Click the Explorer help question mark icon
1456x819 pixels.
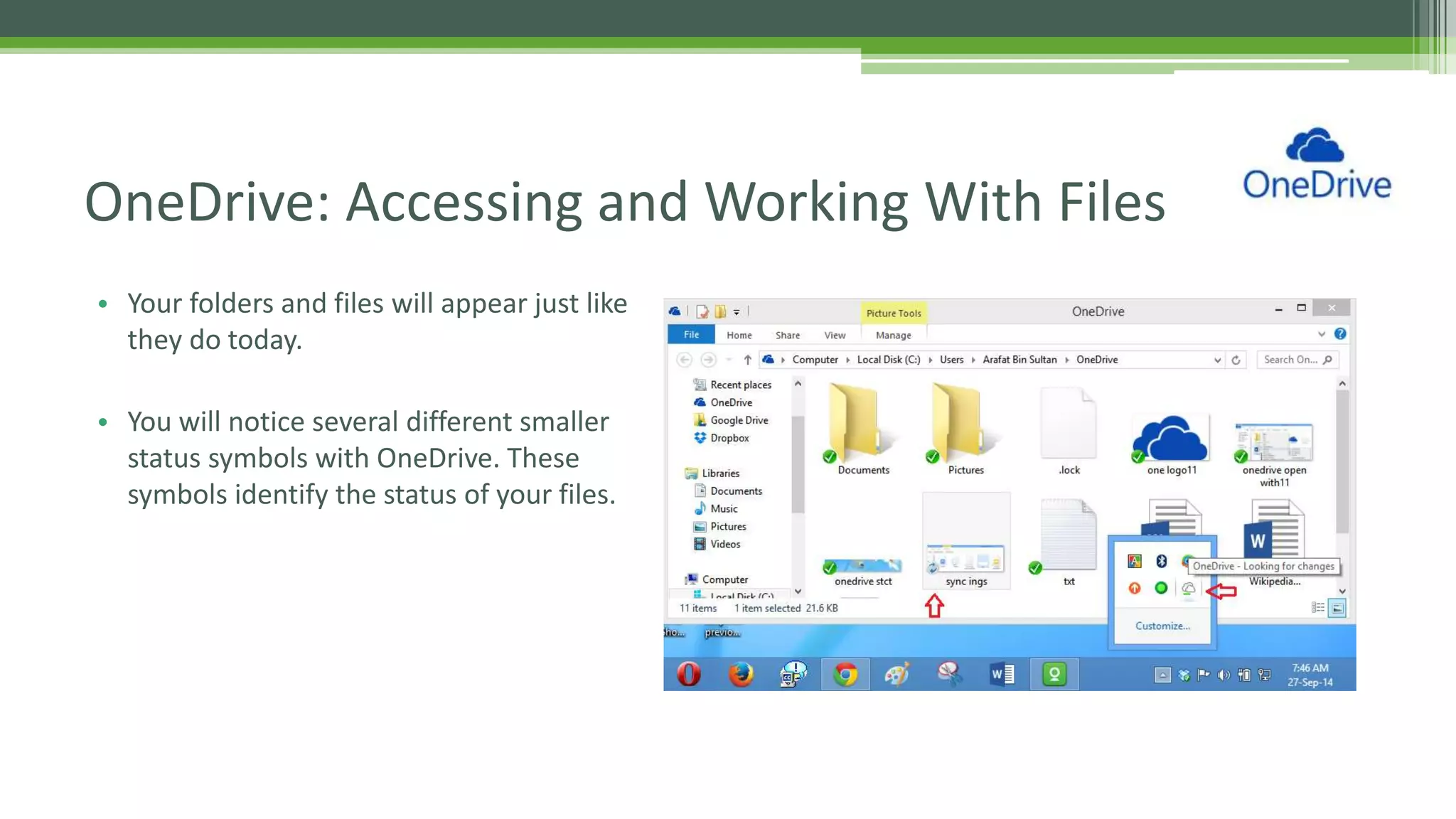pos(1340,334)
